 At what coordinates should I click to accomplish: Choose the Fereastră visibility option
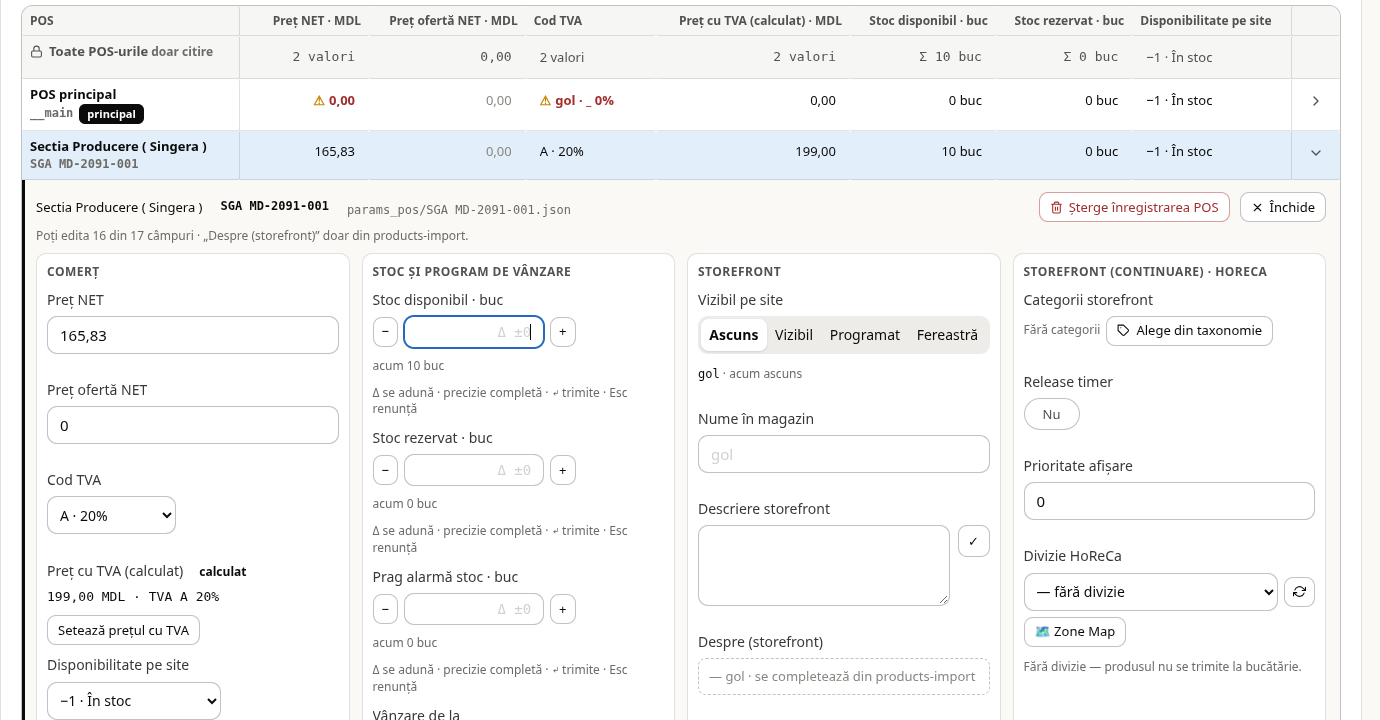coord(947,335)
